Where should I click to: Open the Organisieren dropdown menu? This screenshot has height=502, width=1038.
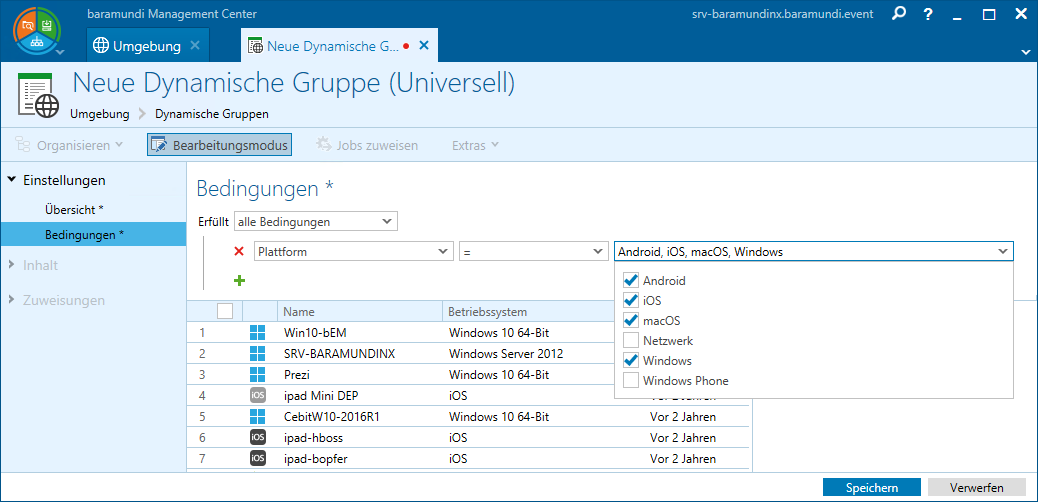tap(70, 144)
